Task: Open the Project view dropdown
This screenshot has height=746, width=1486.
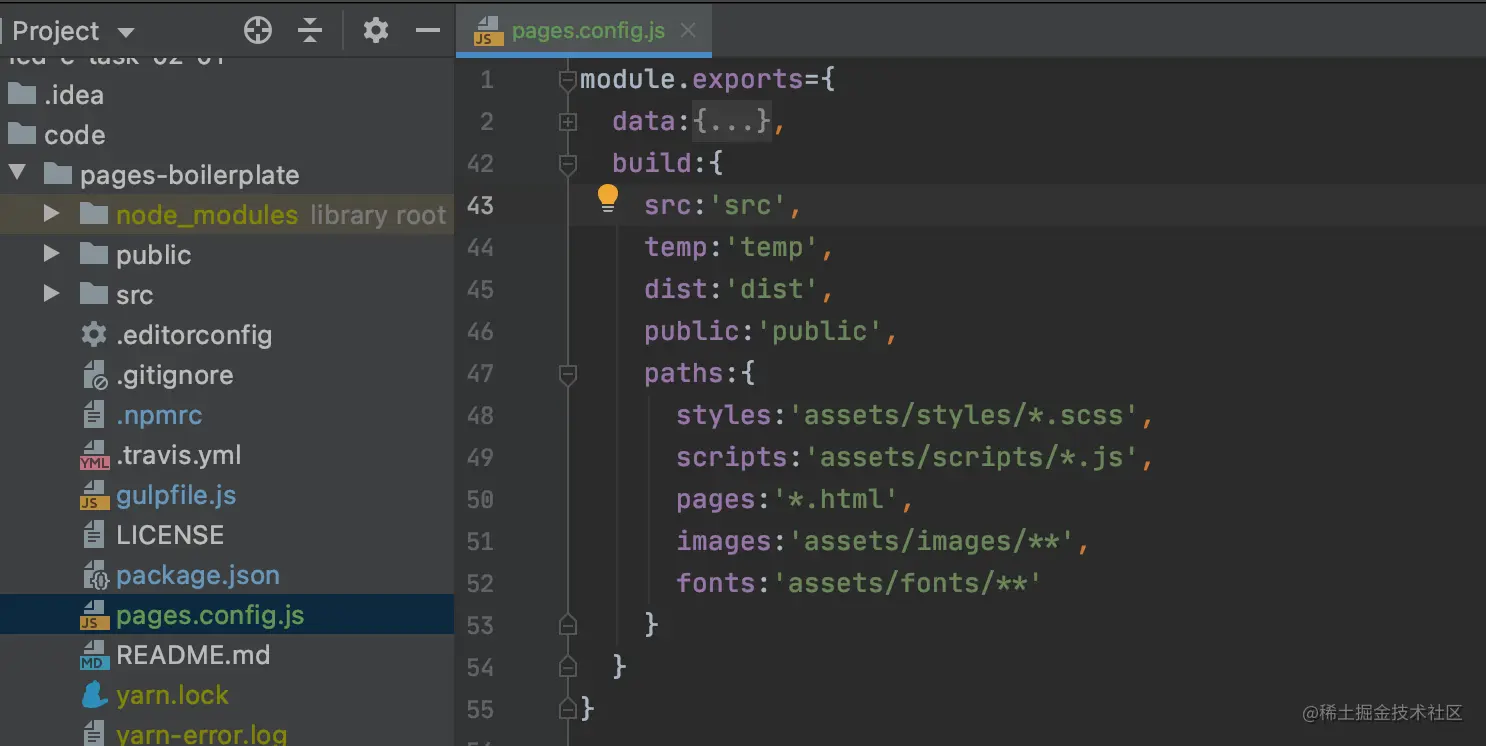Action: click(x=125, y=32)
